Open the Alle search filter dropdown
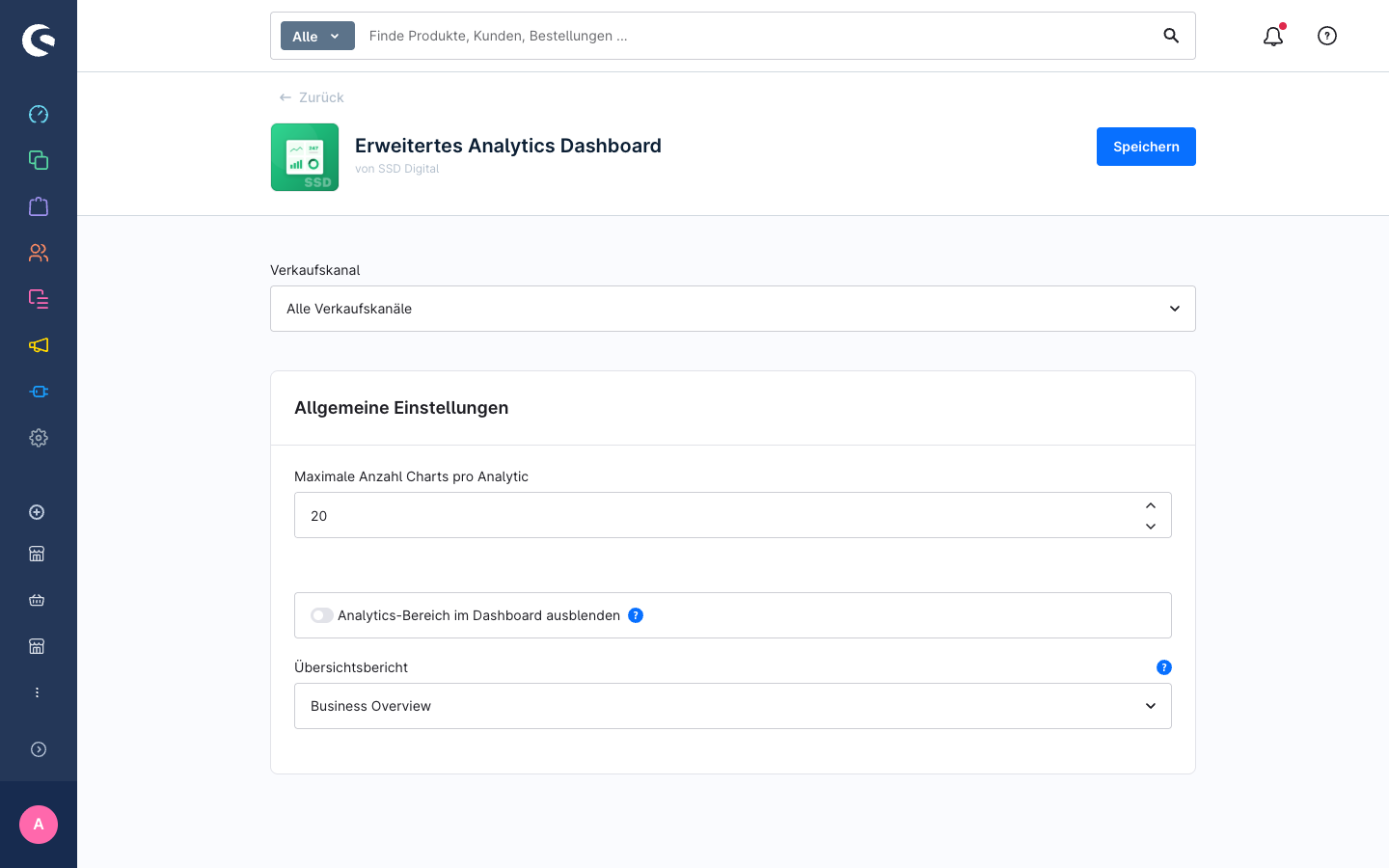The width and height of the screenshot is (1389, 868). tap(317, 36)
